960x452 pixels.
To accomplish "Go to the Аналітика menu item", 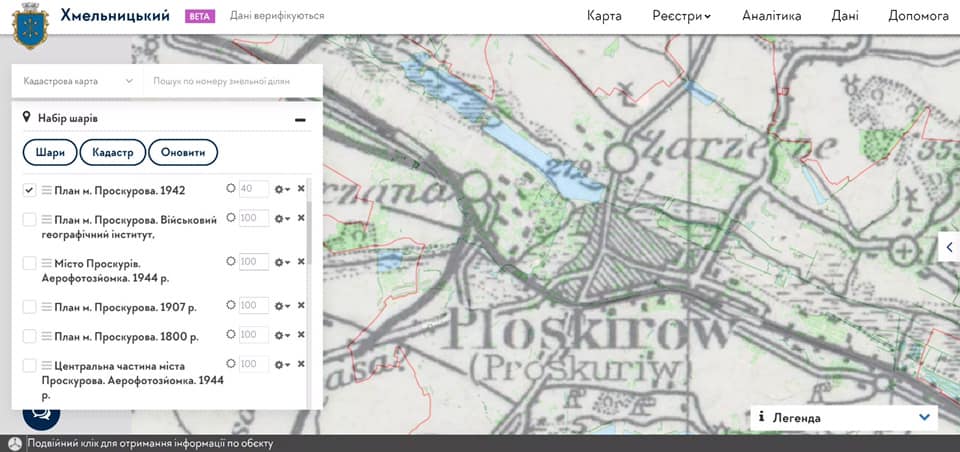I will 771,16.
